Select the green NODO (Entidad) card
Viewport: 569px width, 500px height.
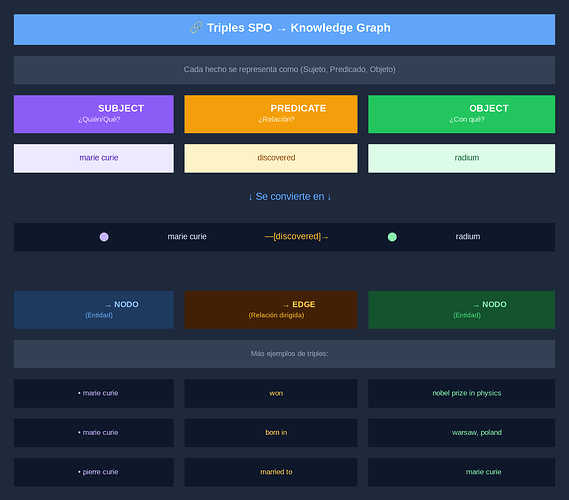tap(462, 310)
